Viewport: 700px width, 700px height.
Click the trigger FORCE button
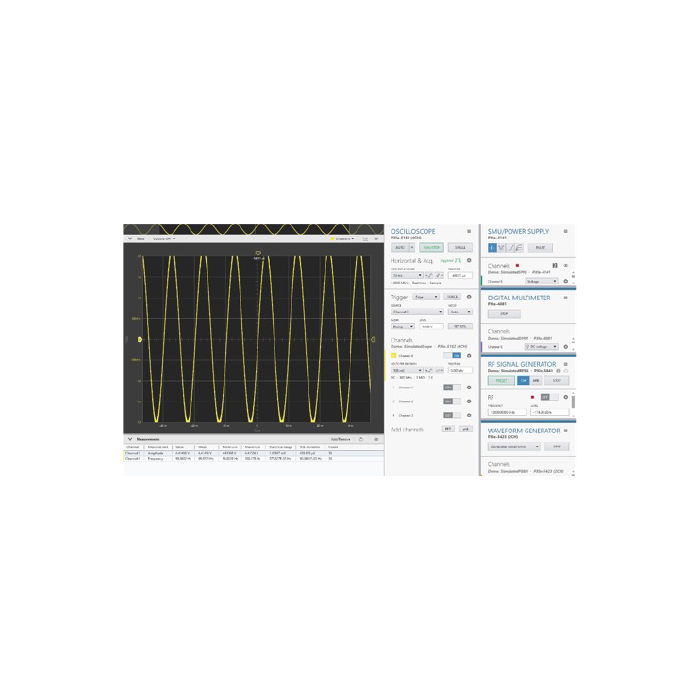pos(452,297)
